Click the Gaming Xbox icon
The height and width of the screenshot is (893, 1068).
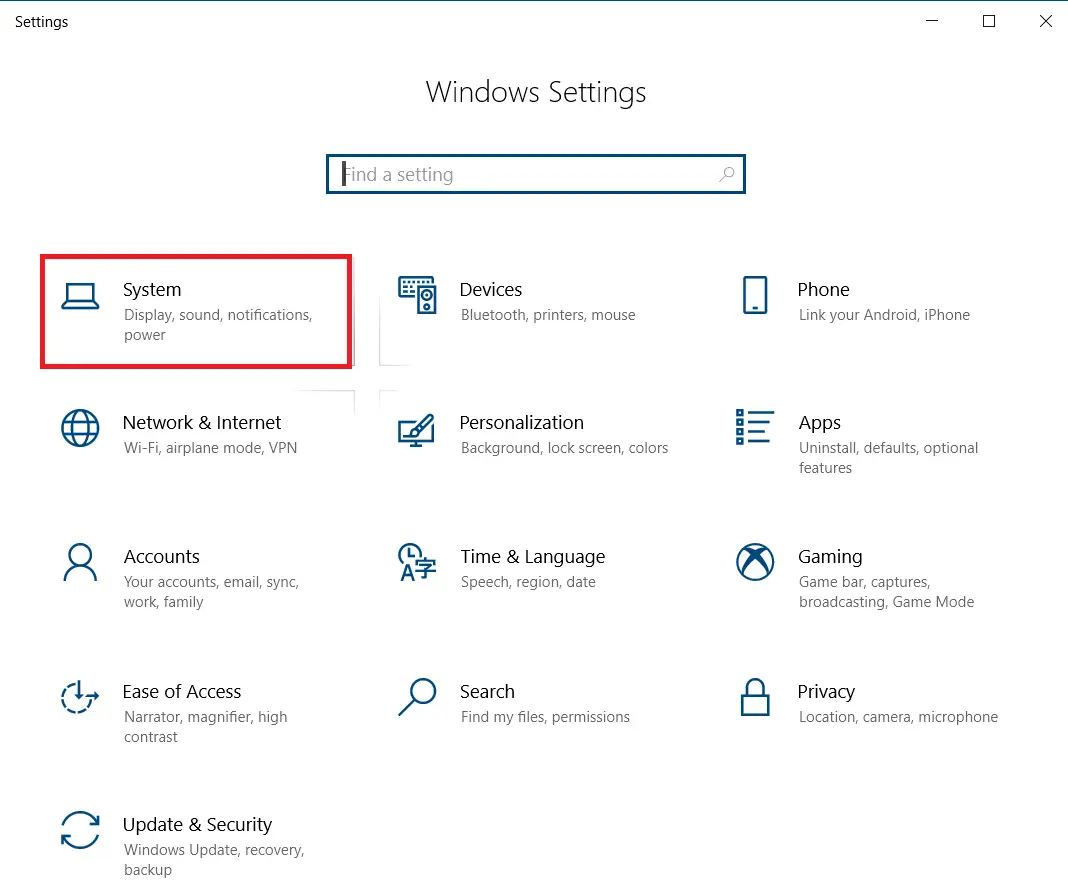(755, 562)
